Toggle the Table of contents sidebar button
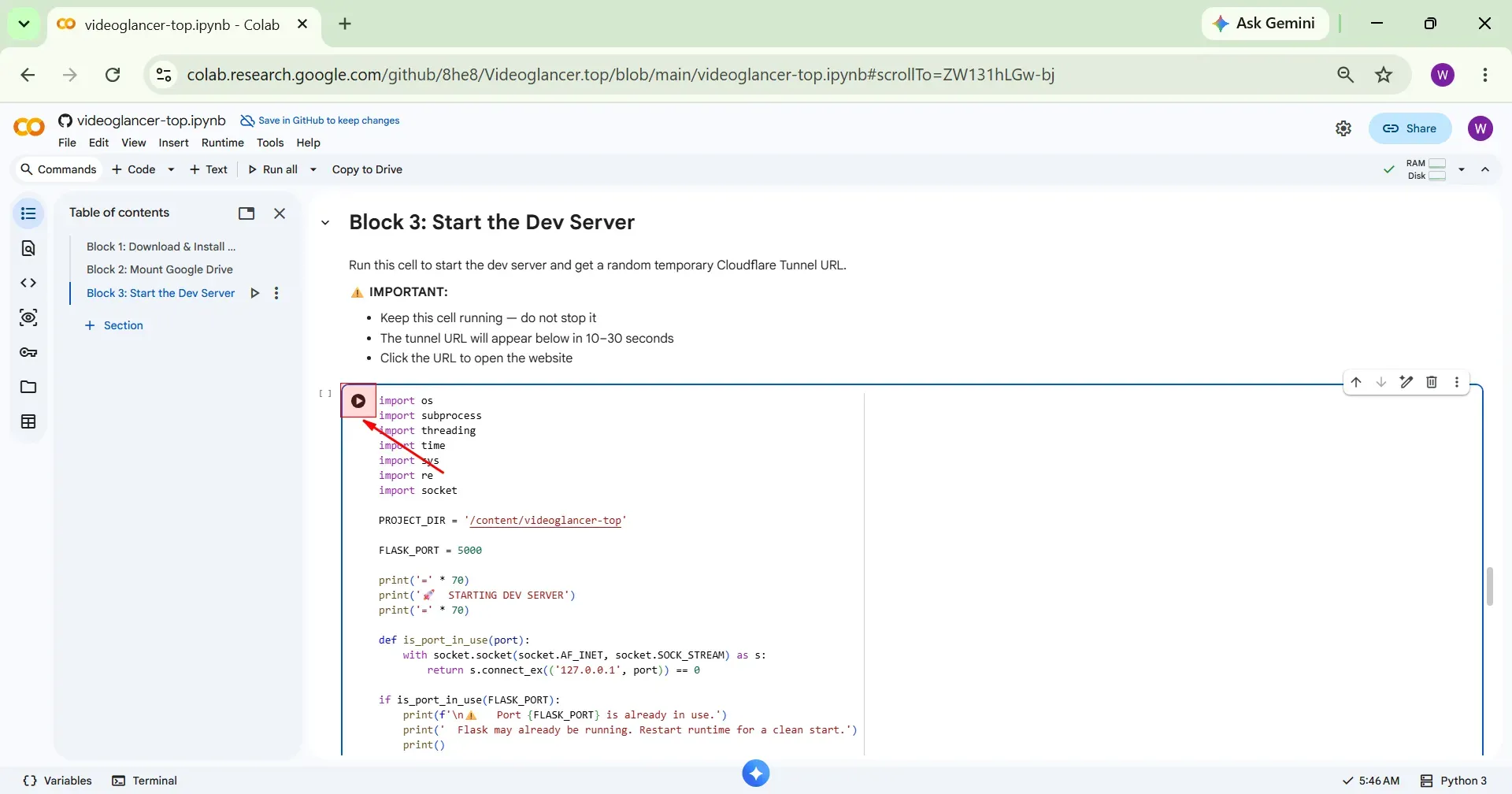This screenshot has height=794, width=1512. click(28, 213)
